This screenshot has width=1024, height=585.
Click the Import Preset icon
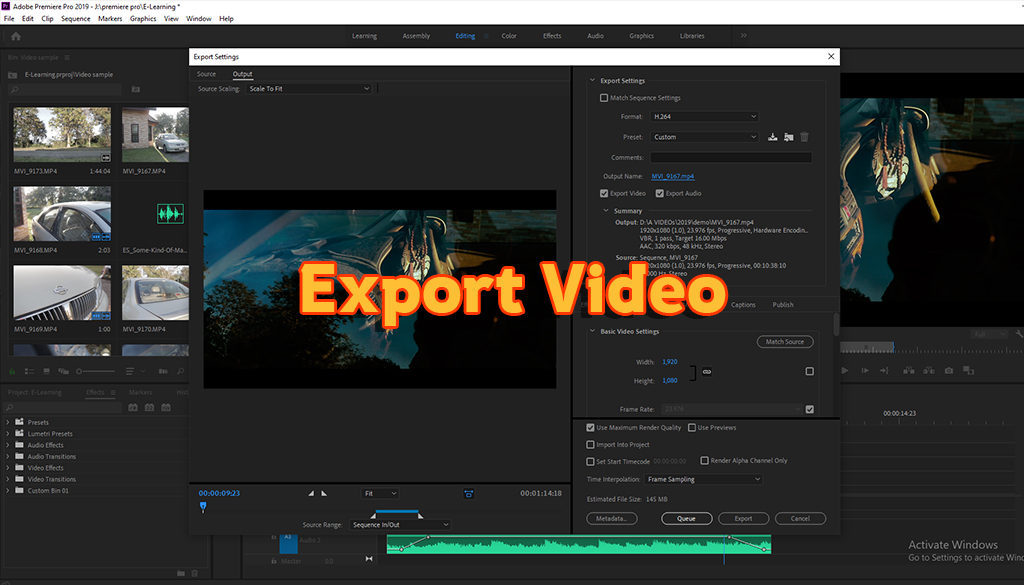(789, 137)
